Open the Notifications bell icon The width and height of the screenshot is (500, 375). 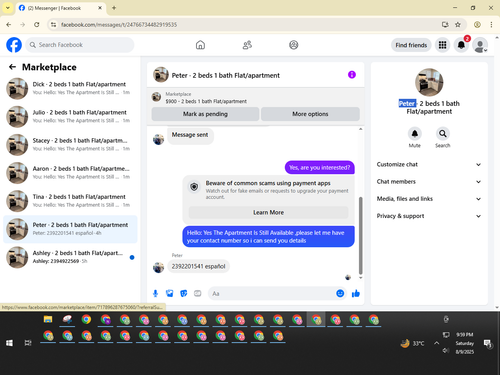pos(461,45)
